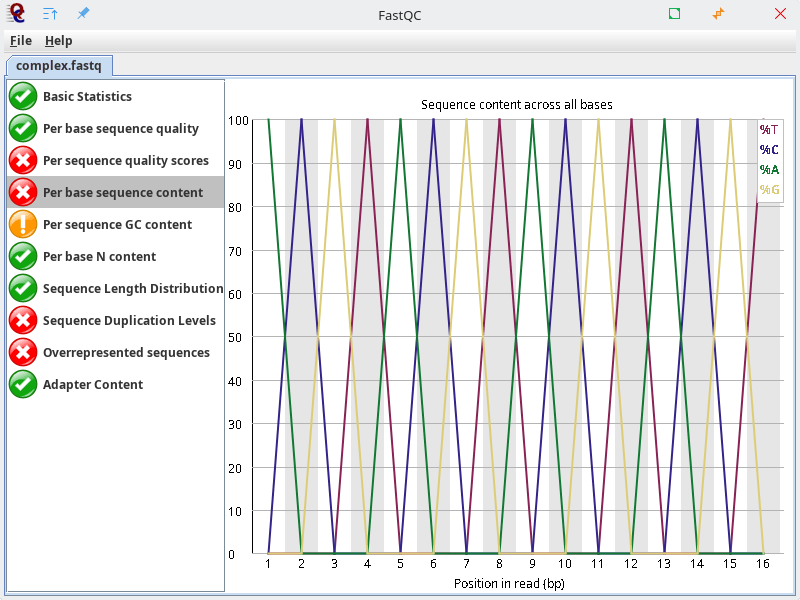Screen dimensions: 800x600
Task: Select the Basic Statistics module
Action: click(87, 96)
